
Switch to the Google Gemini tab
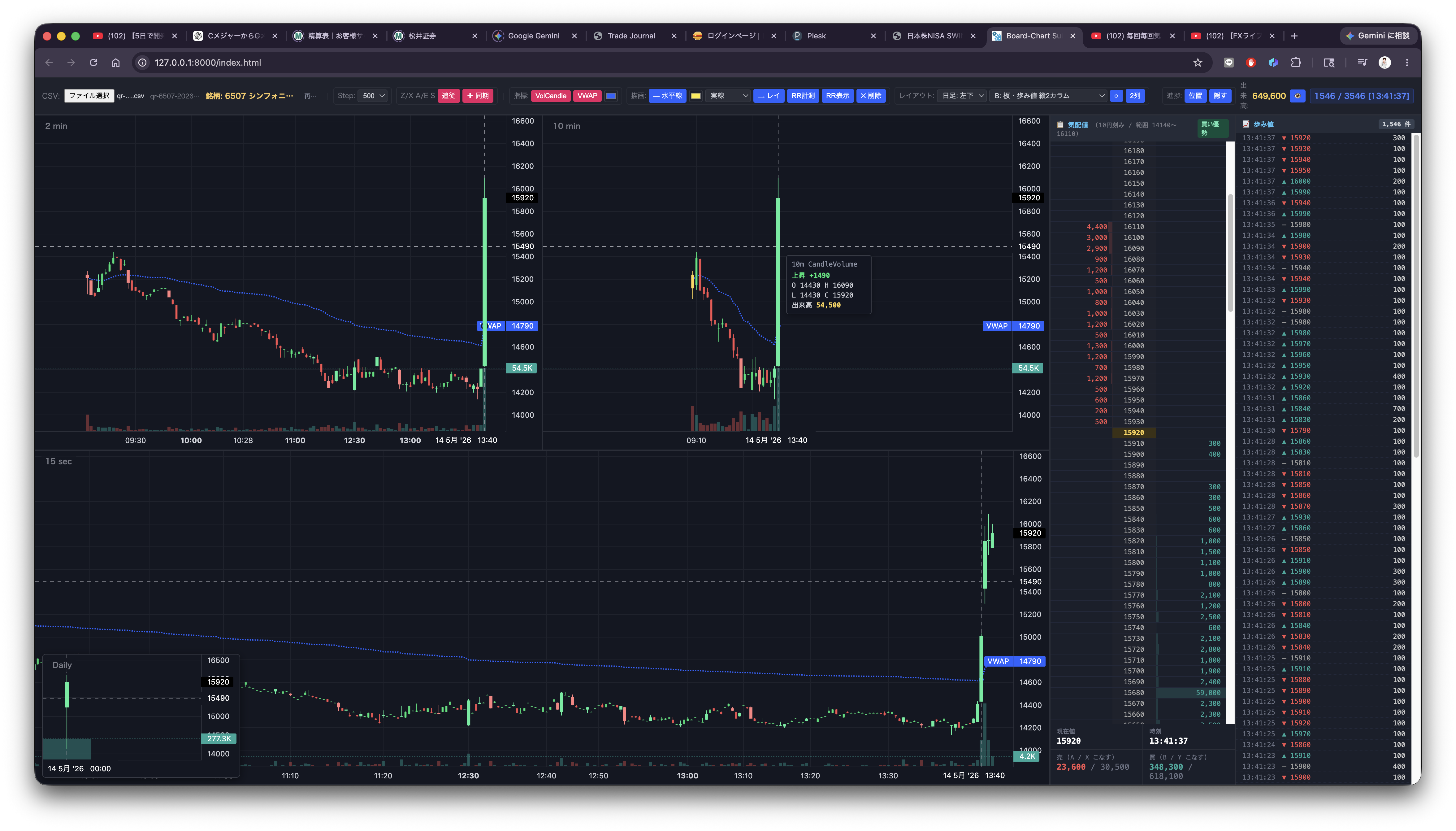533,36
